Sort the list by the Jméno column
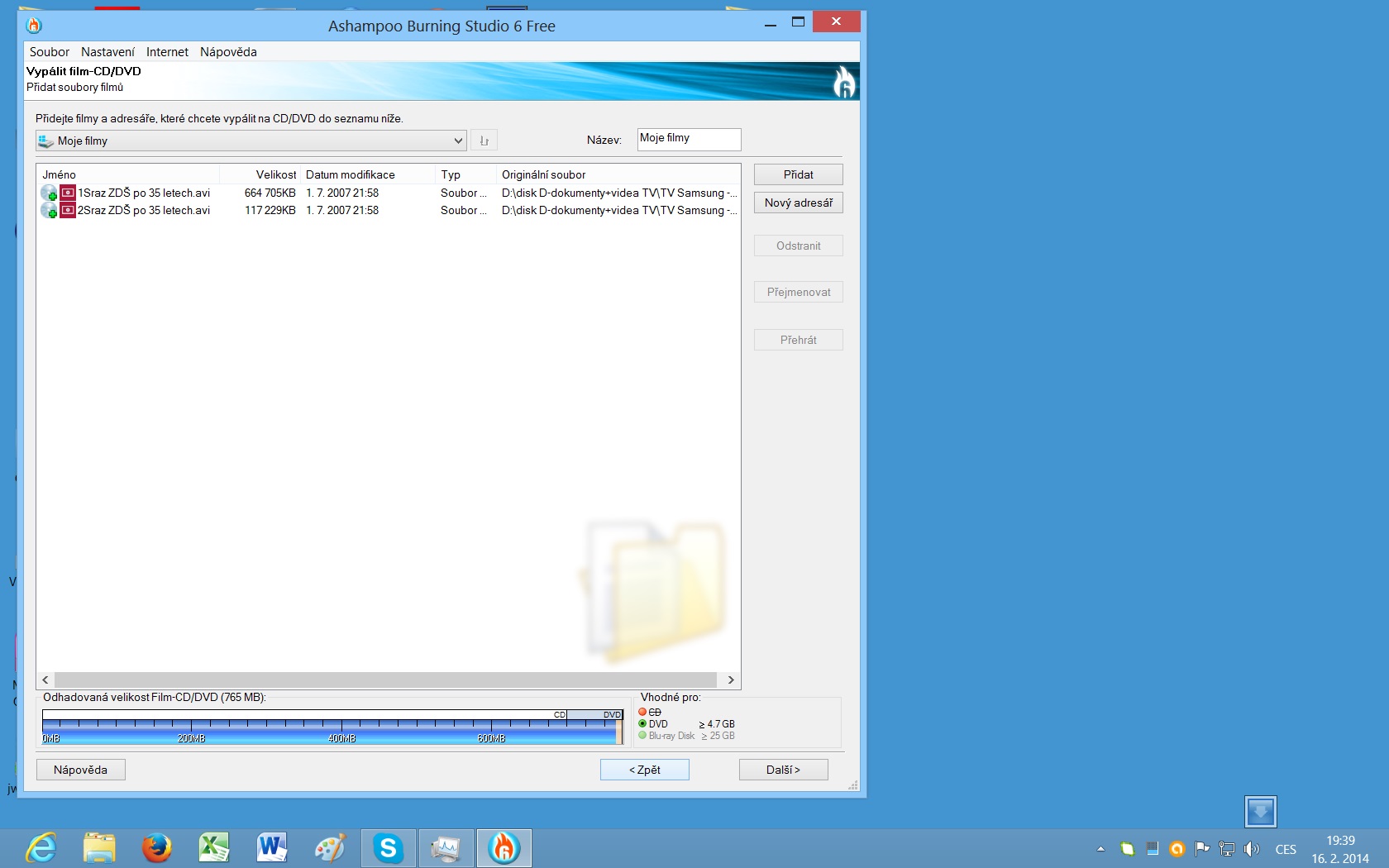The width and height of the screenshot is (1389, 868). (128, 174)
